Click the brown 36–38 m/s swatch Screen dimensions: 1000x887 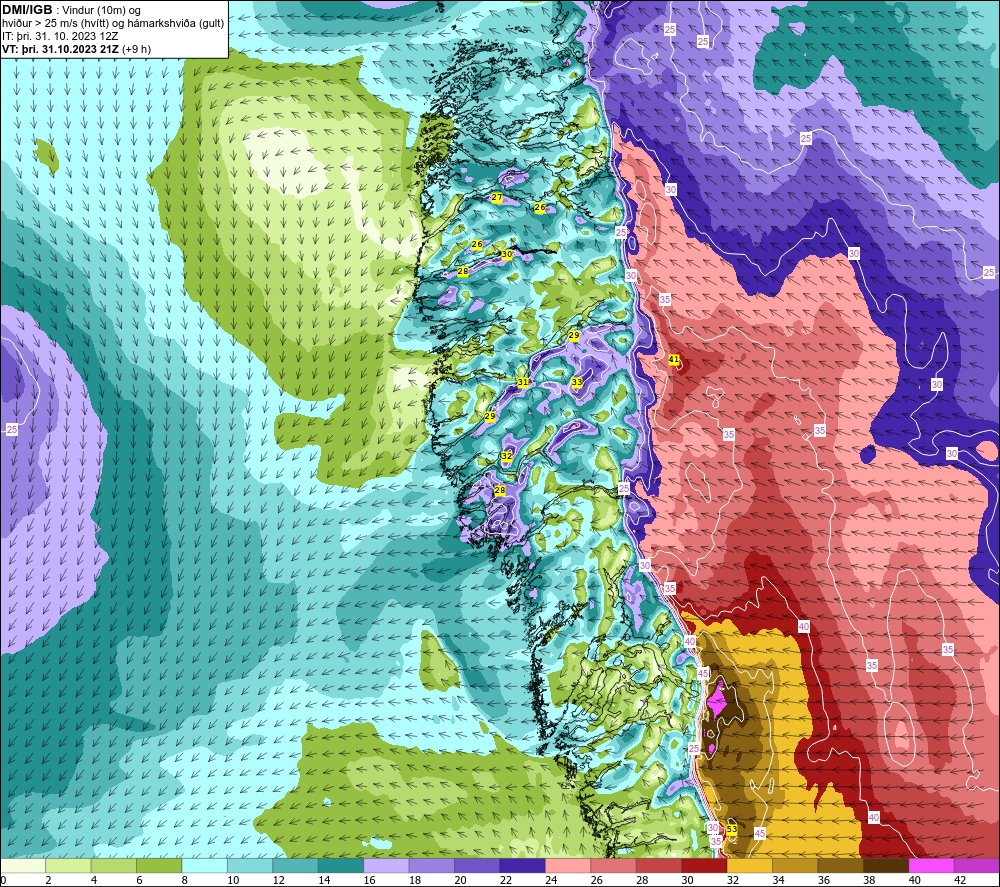coord(841,865)
